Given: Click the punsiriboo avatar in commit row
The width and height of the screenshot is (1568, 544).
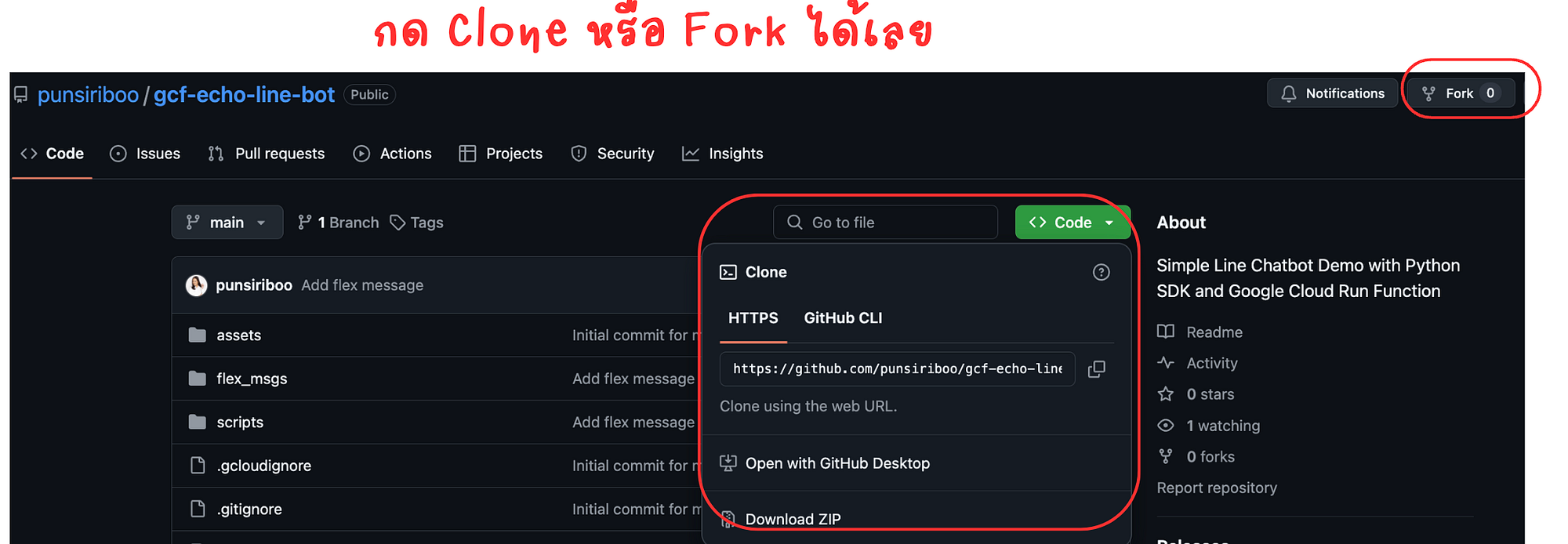Looking at the screenshot, I should 196,285.
